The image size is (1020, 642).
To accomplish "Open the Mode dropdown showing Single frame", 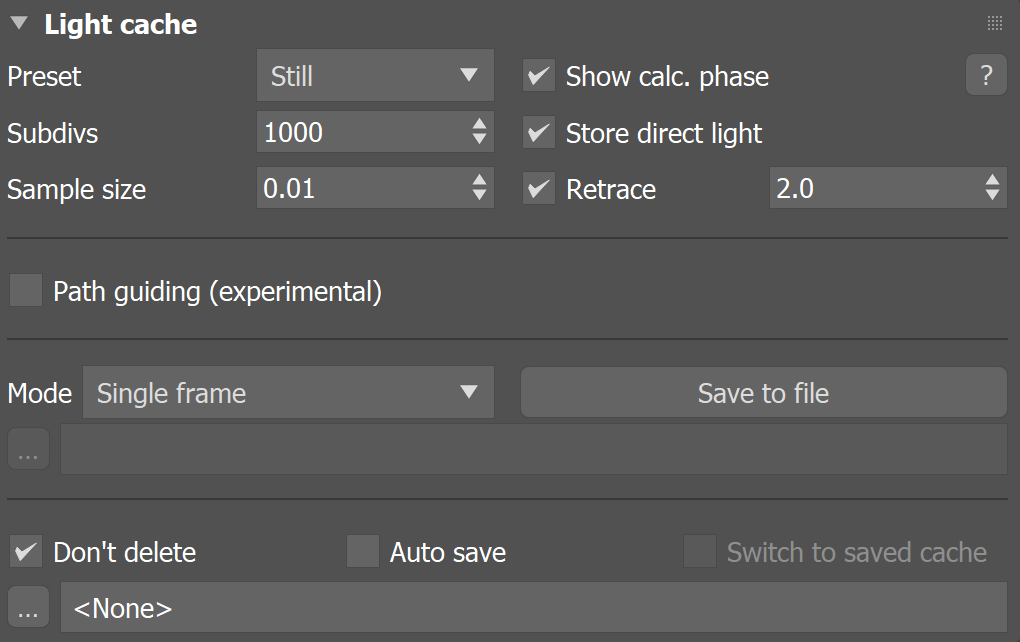I will tap(288, 392).
